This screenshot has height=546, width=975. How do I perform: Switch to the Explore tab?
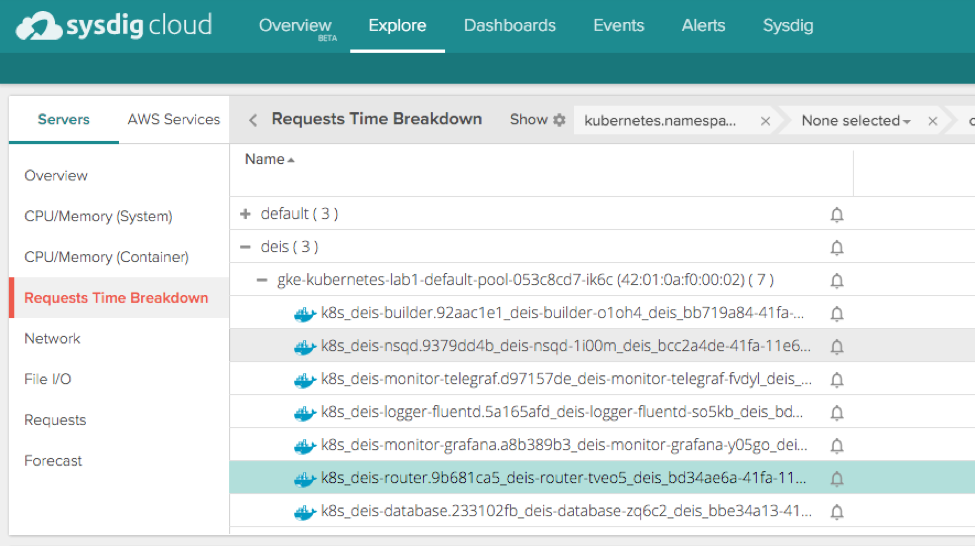click(397, 25)
